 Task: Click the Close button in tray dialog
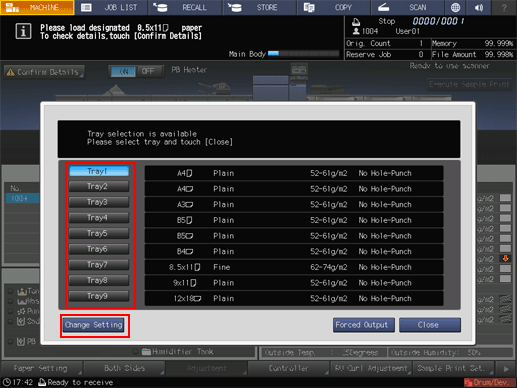point(430,325)
